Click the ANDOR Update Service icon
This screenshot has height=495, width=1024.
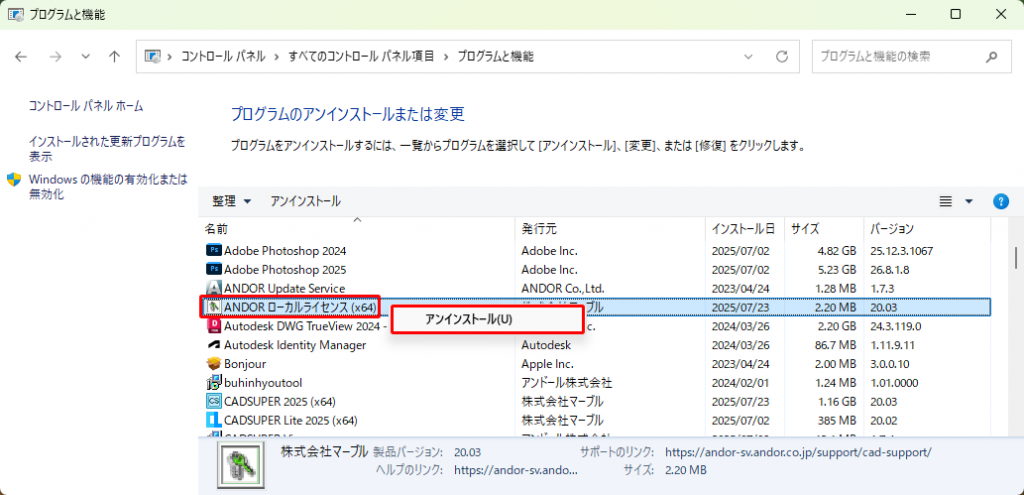[x=214, y=288]
